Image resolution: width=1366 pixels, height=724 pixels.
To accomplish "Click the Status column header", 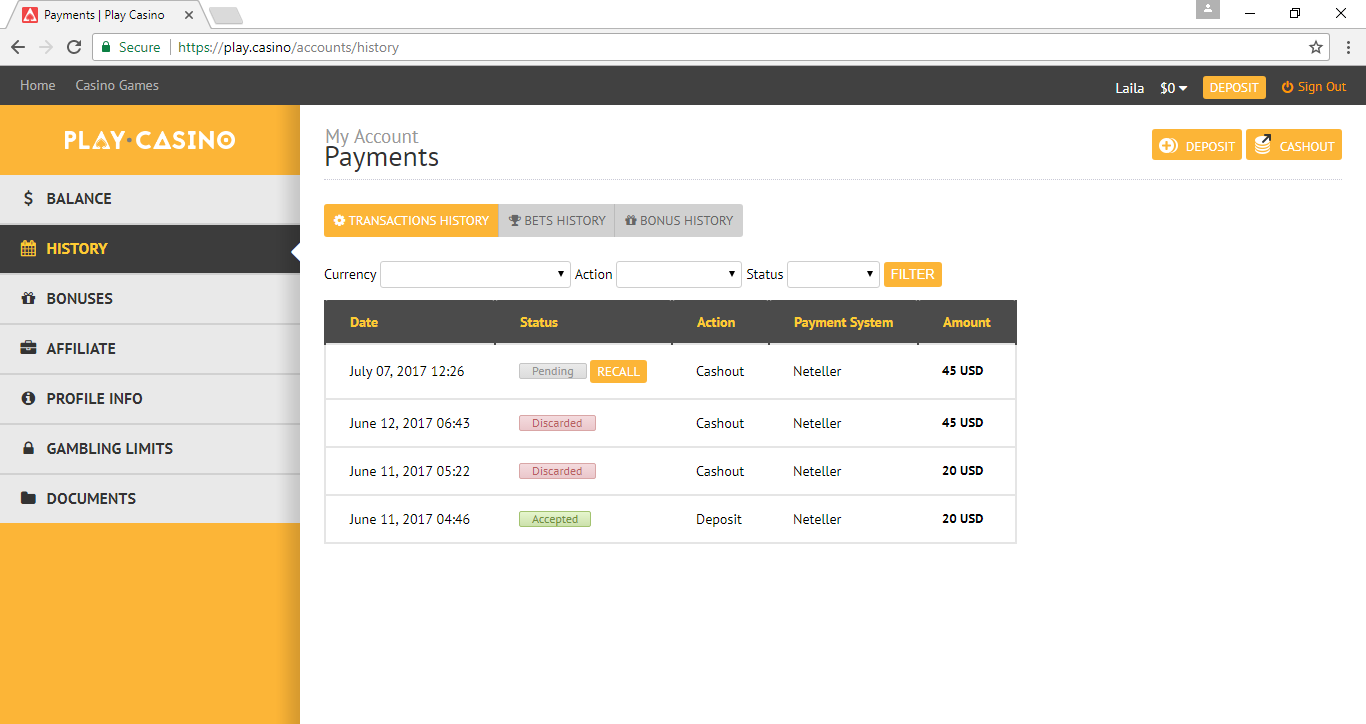I will [x=539, y=322].
